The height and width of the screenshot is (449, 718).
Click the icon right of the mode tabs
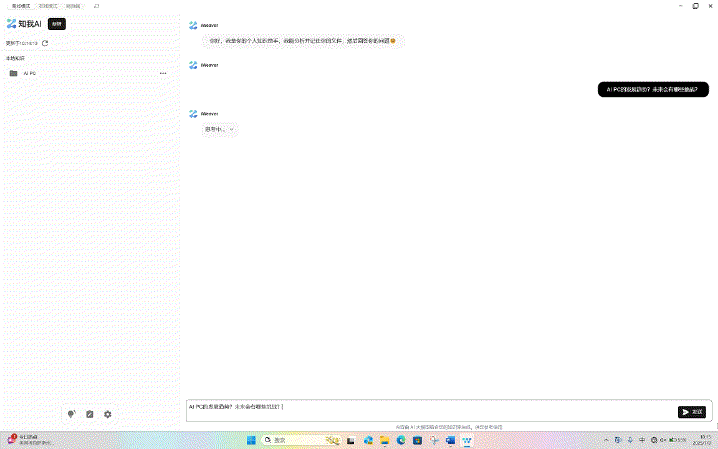(x=97, y=5)
